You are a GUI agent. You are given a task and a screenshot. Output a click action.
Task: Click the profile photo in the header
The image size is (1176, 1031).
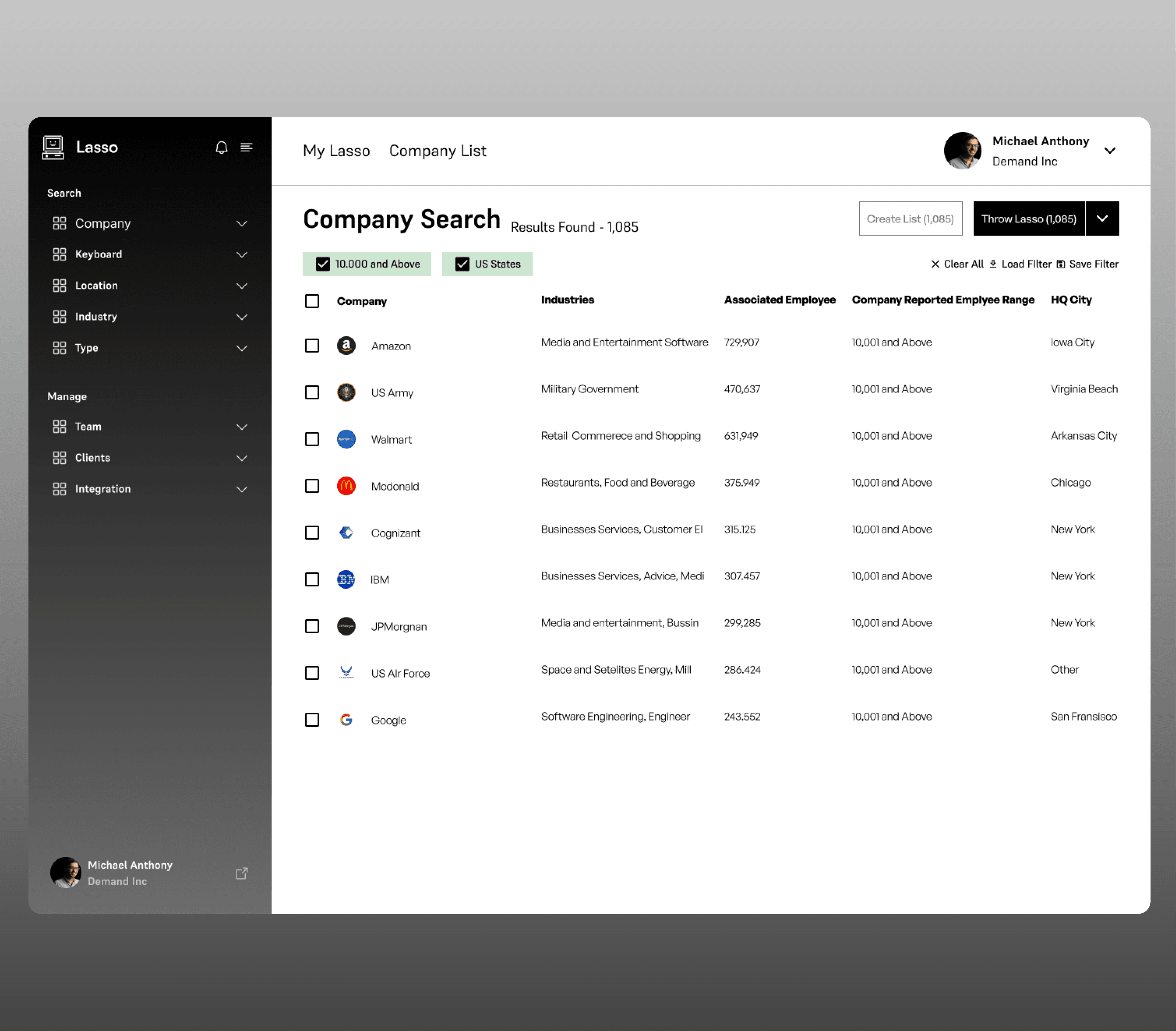pyautogui.click(x=963, y=151)
